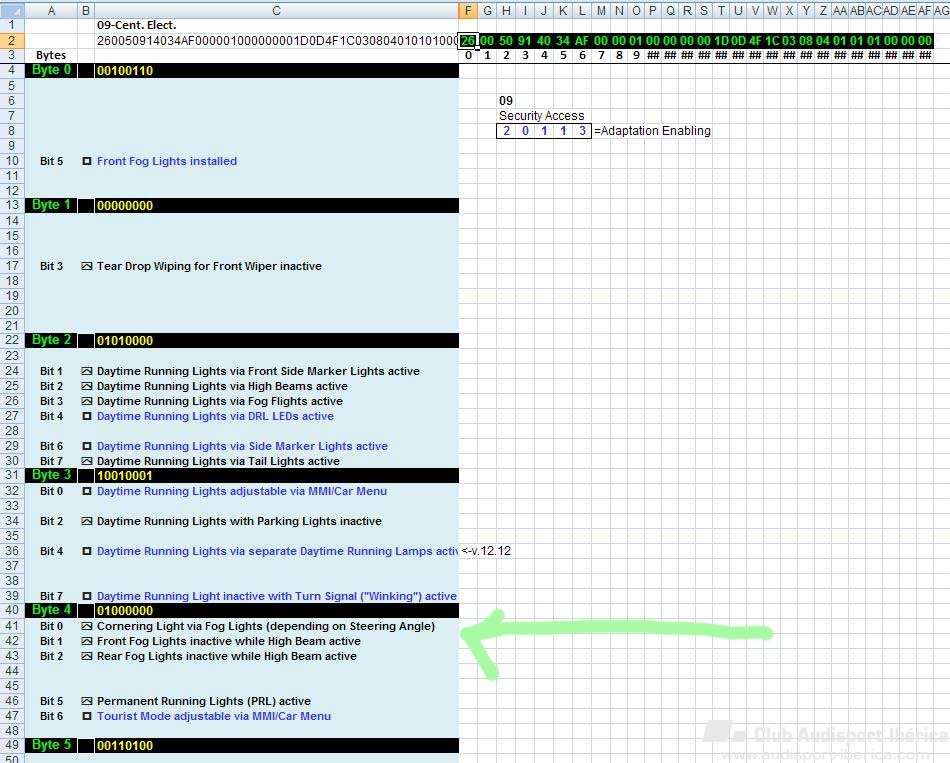Toggle Daytime Running Lights via DRL LEDs checkbox
Image resolution: width=950 pixels, height=763 pixels.
pyautogui.click(x=87, y=416)
